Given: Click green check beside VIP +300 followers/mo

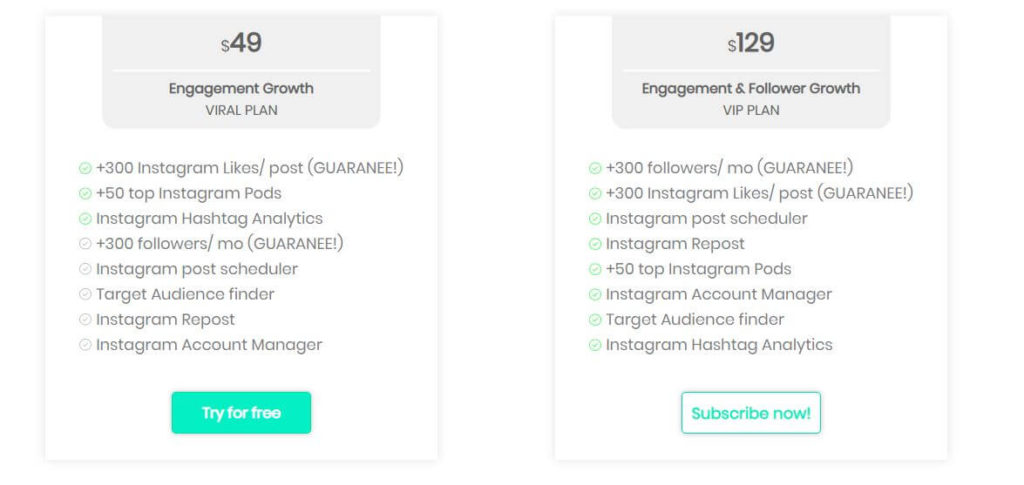Looking at the screenshot, I should [595, 168].
